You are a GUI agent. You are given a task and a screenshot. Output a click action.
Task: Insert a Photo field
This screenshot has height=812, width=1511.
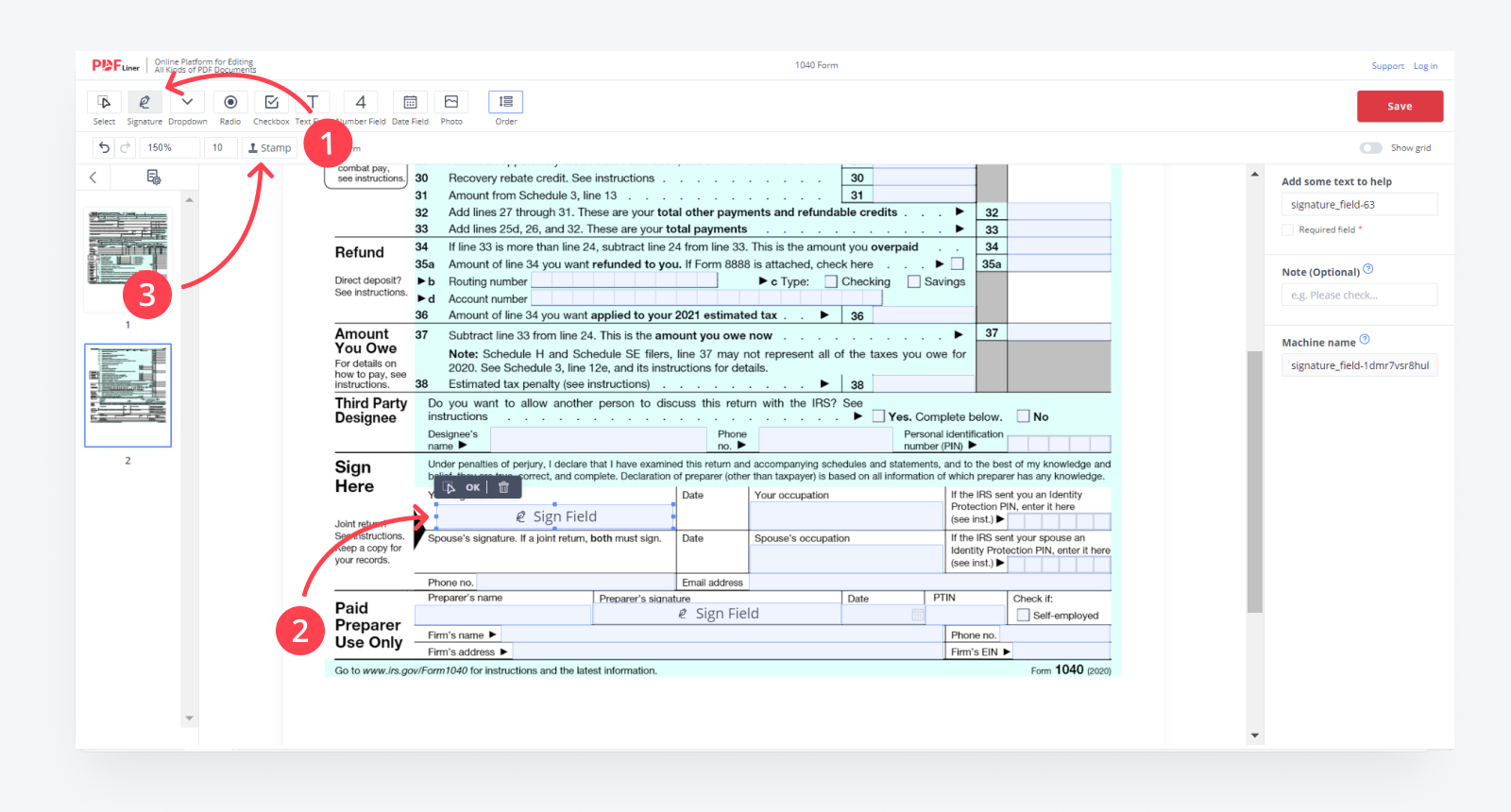tap(451, 102)
